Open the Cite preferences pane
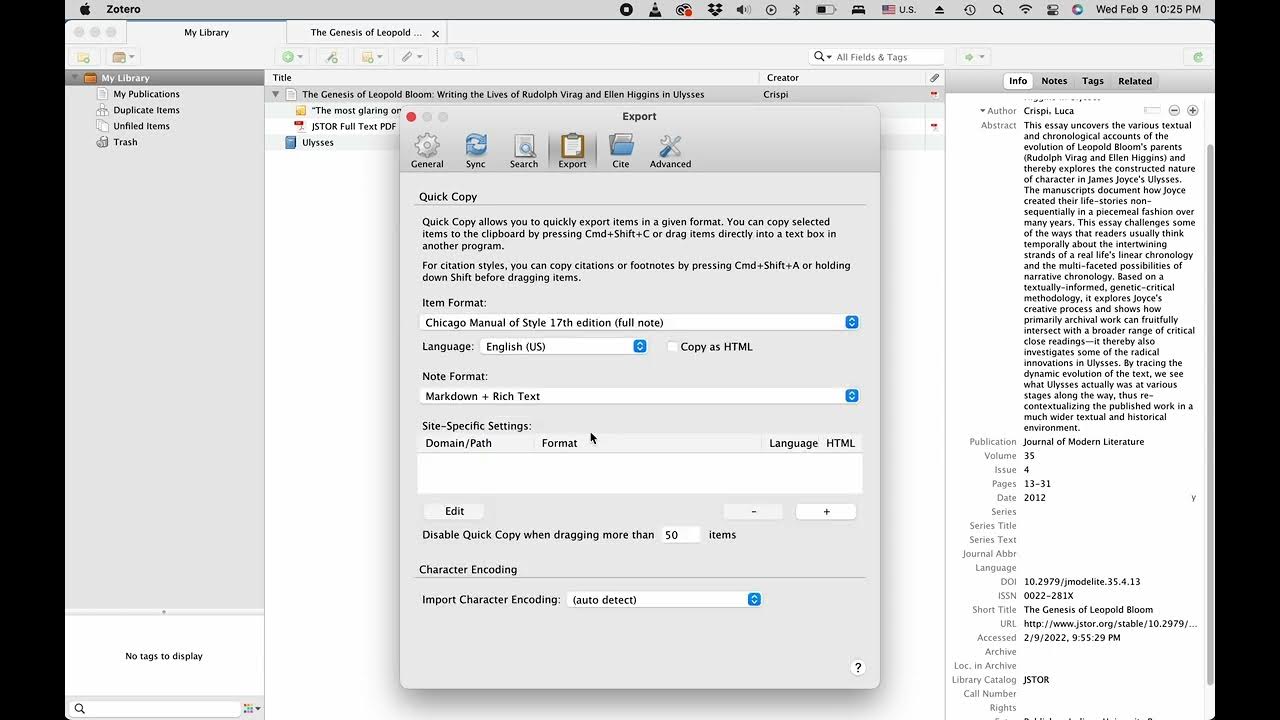This screenshot has width=1280, height=720. coord(621,150)
